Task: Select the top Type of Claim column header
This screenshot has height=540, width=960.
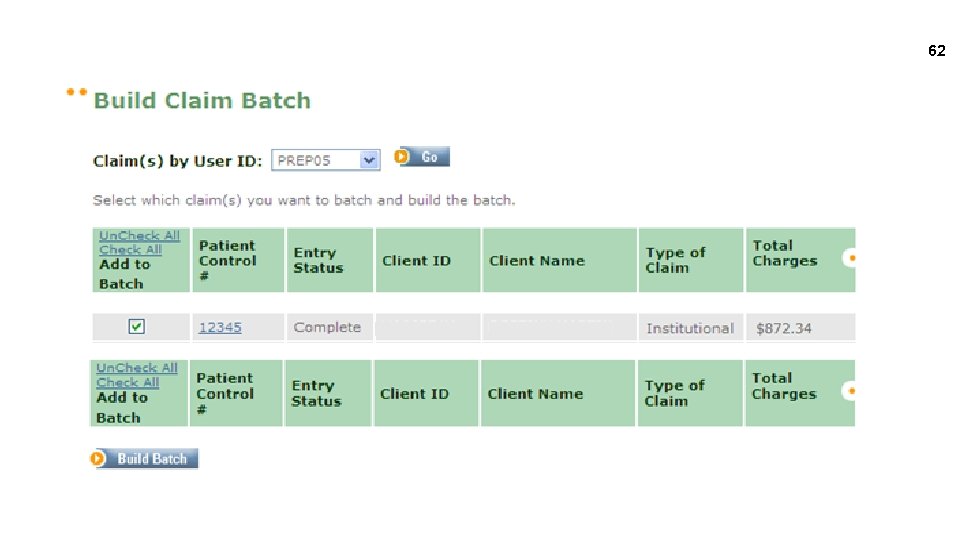Action: [x=675, y=260]
